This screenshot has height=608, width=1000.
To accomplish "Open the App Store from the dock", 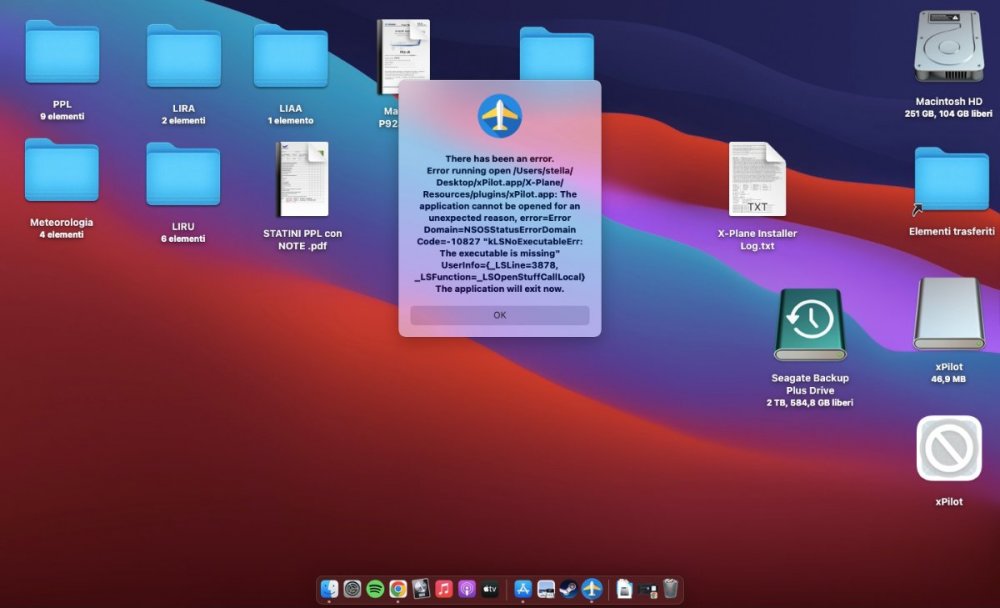I will pyautogui.click(x=524, y=589).
